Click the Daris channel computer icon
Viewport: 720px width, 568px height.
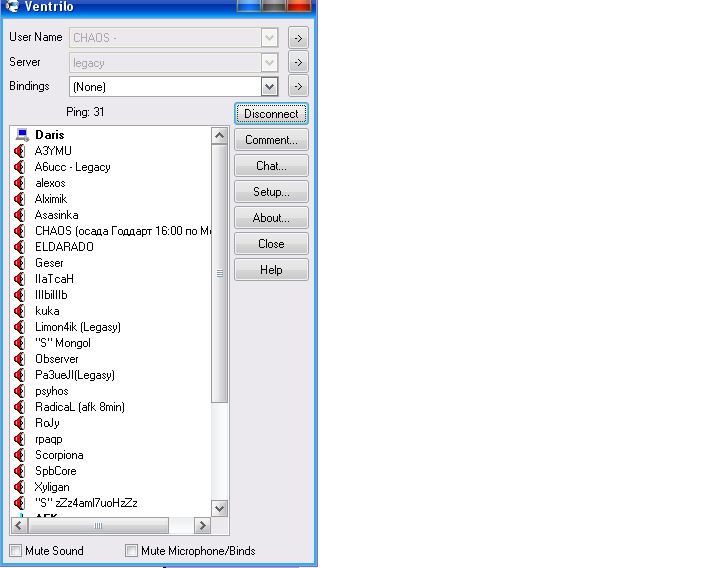click(22, 135)
